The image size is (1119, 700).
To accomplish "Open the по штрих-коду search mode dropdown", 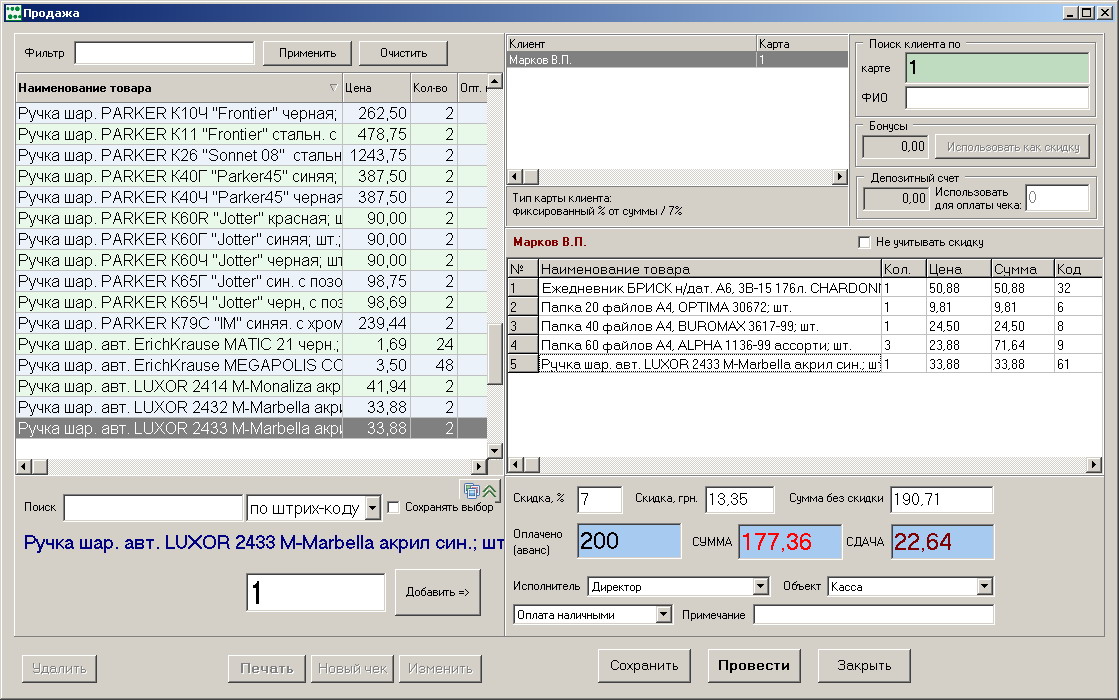I will pos(373,508).
